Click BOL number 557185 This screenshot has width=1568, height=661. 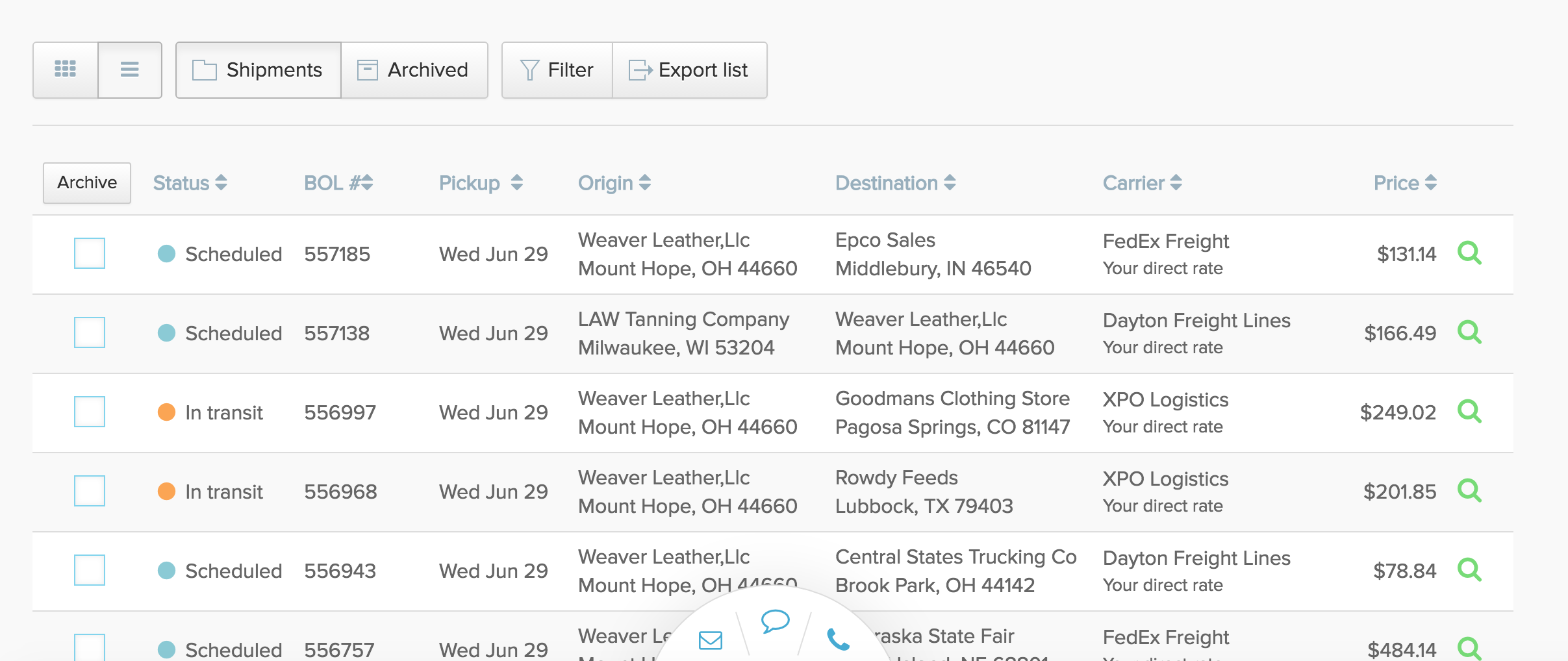(337, 254)
